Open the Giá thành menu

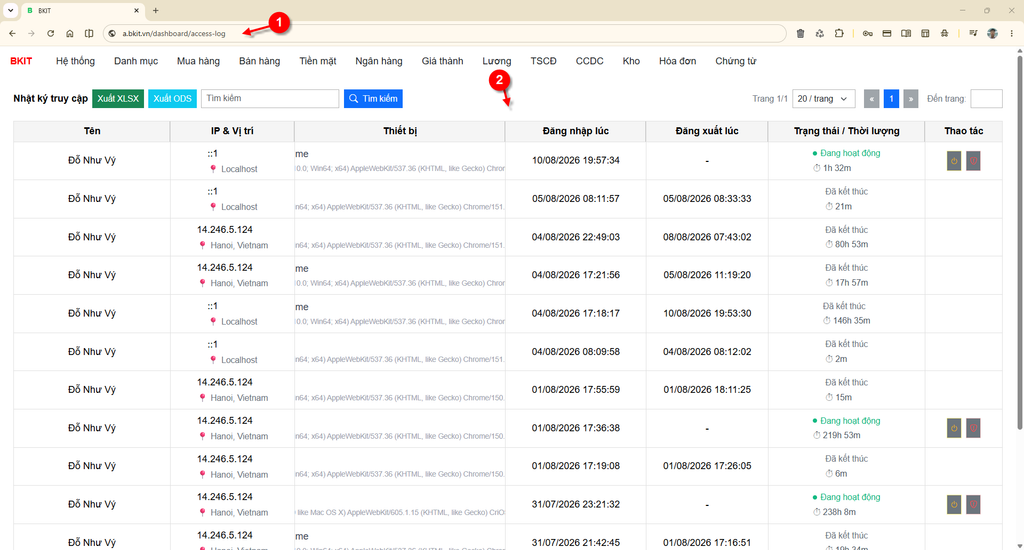pyautogui.click(x=442, y=61)
